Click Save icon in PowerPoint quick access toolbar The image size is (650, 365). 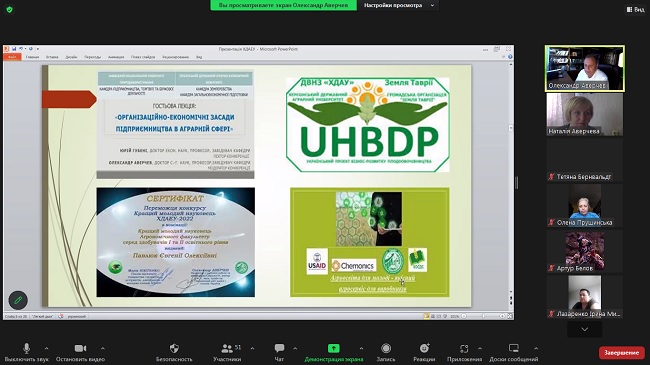tap(14, 49)
